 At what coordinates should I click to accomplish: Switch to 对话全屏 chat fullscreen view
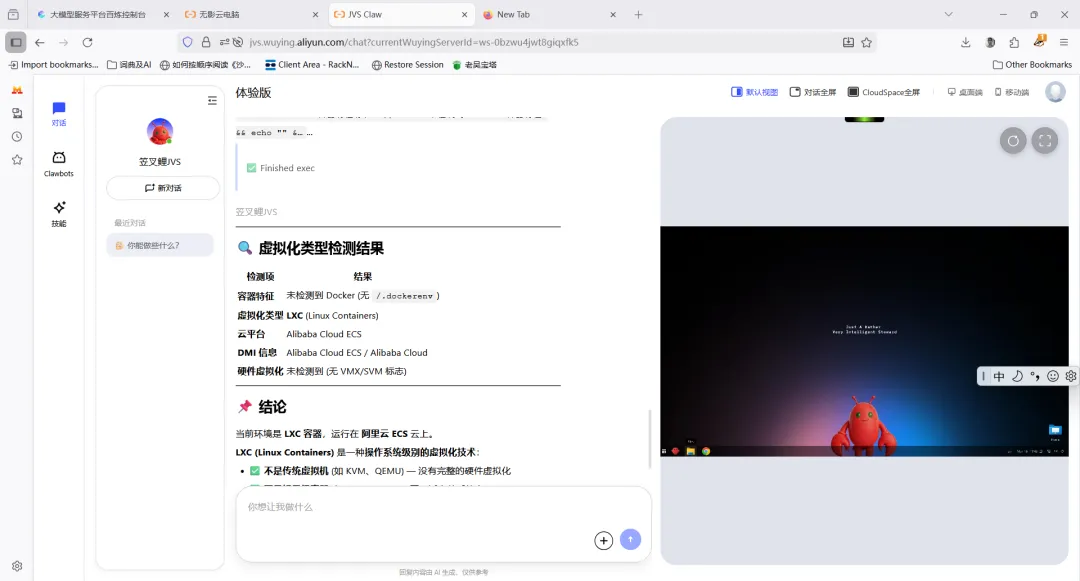[813, 92]
